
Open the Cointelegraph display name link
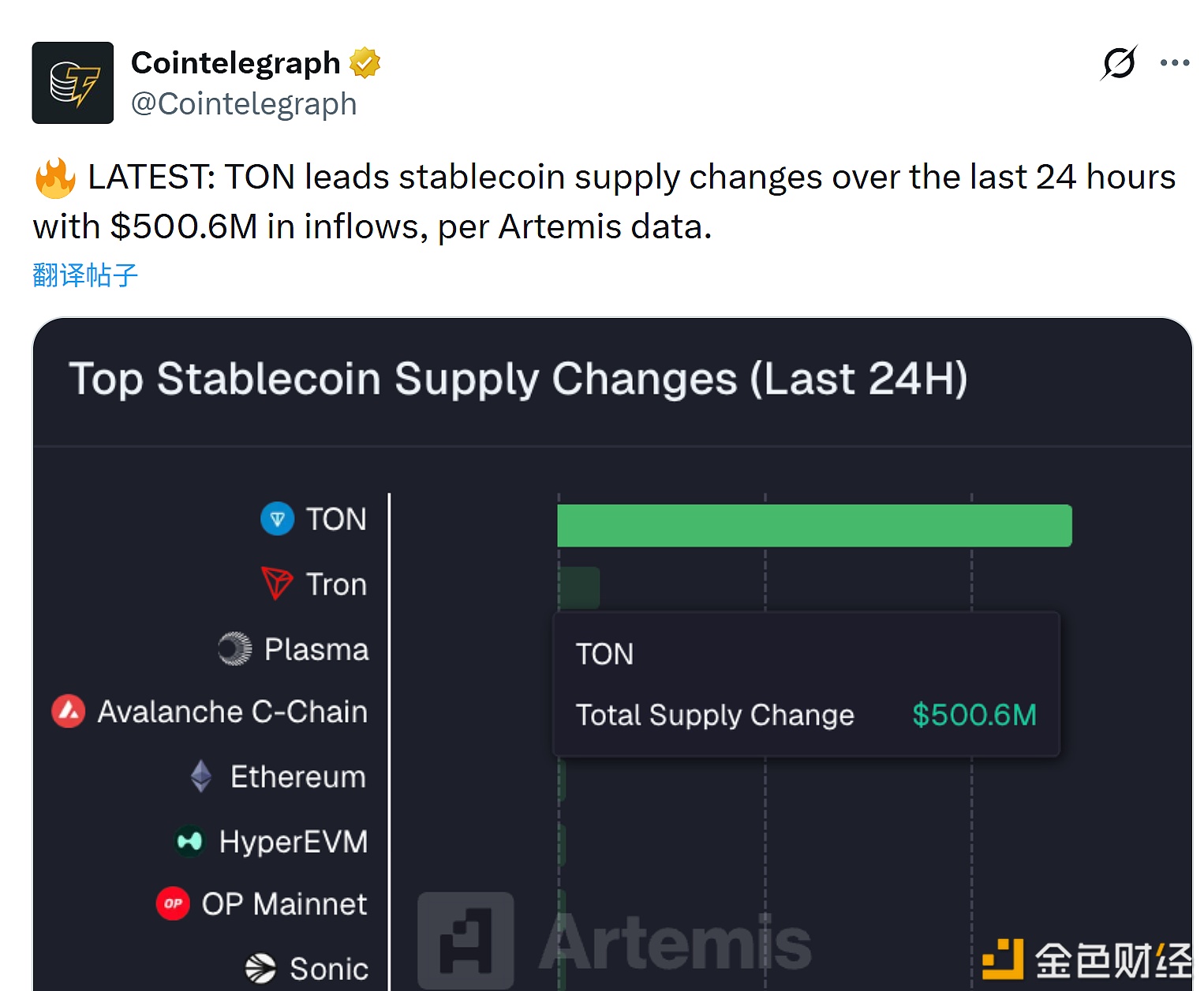(x=235, y=63)
